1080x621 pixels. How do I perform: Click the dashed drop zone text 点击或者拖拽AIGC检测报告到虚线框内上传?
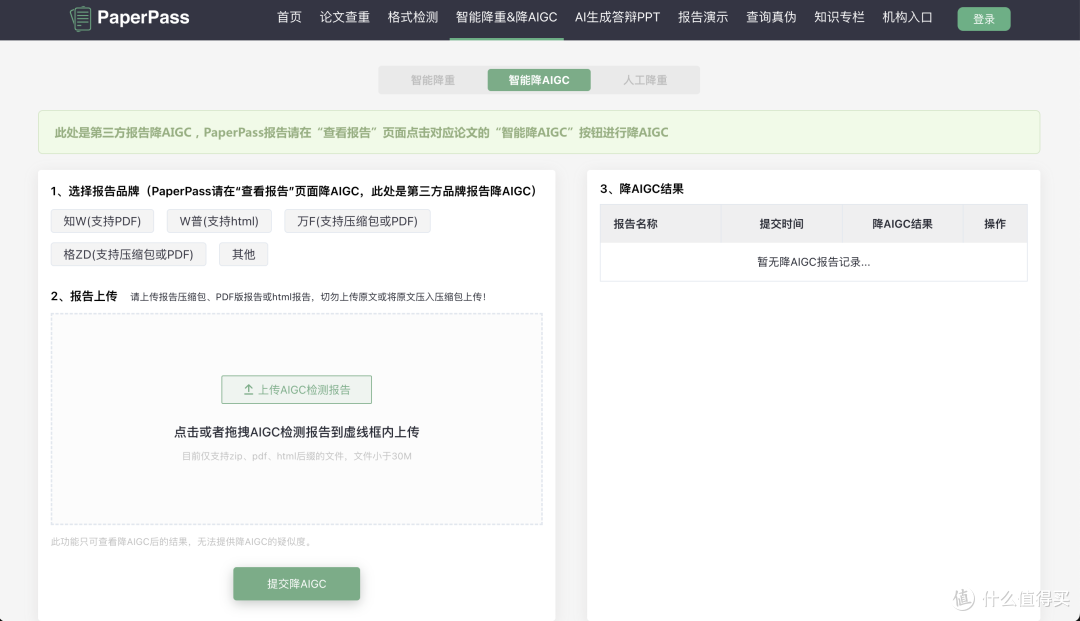(296, 432)
